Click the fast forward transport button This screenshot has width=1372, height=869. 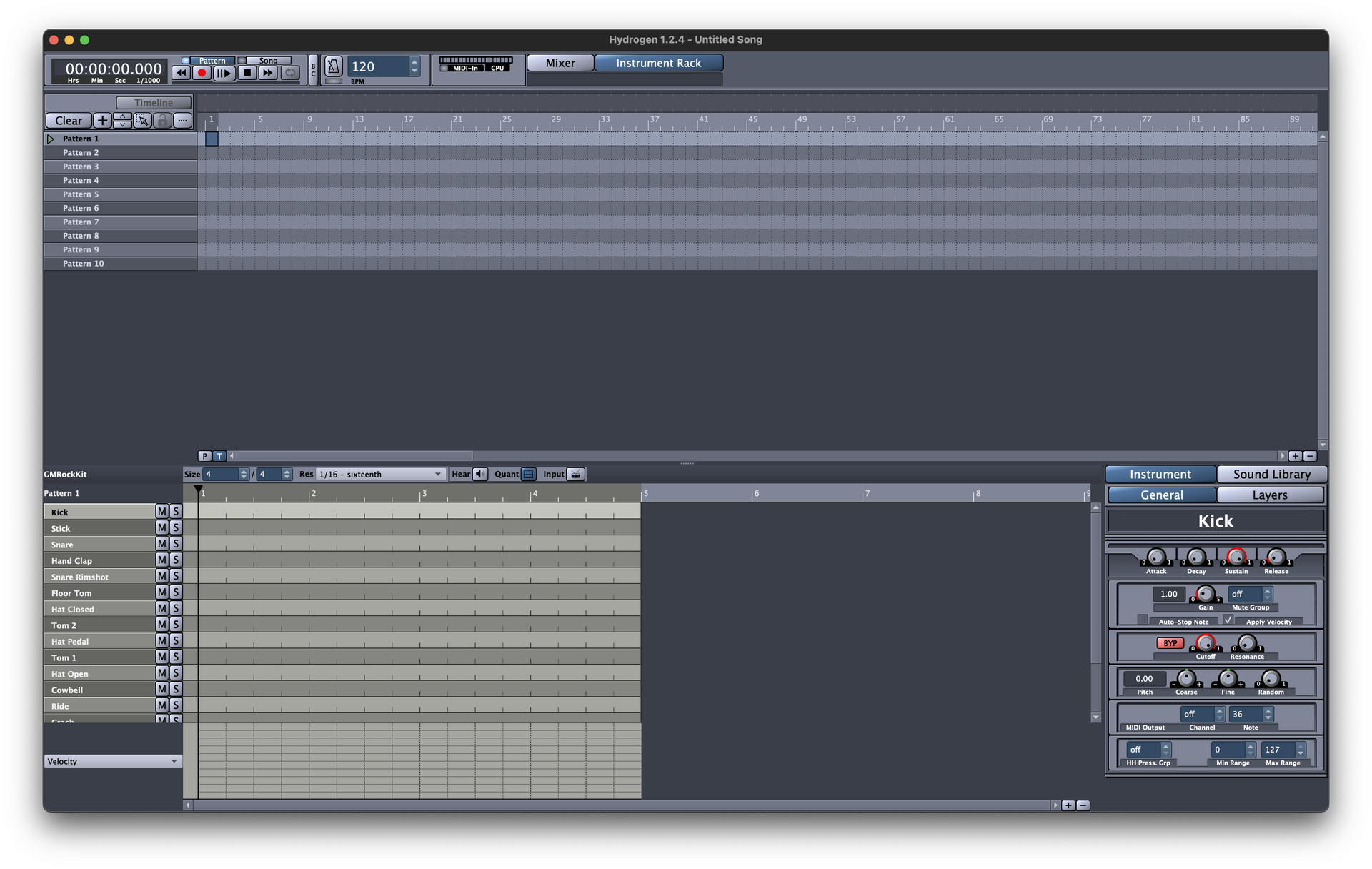point(268,72)
